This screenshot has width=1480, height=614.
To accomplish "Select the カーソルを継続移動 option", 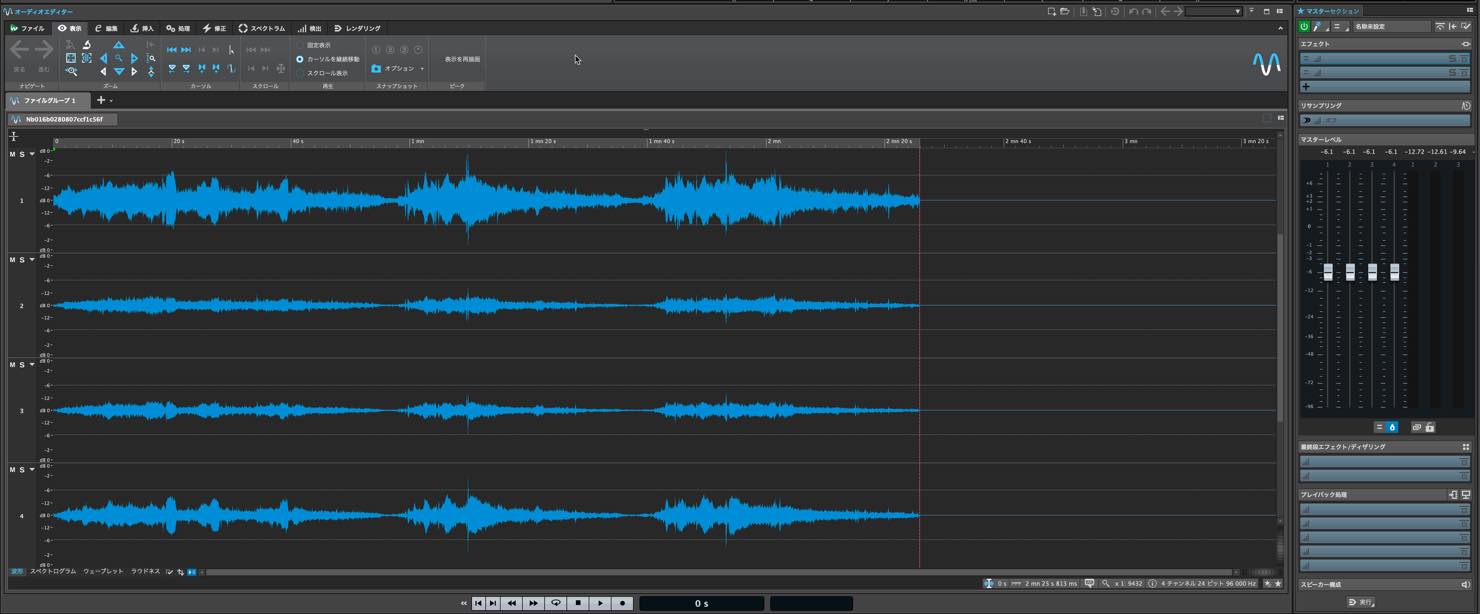I will [x=328, y=59].
